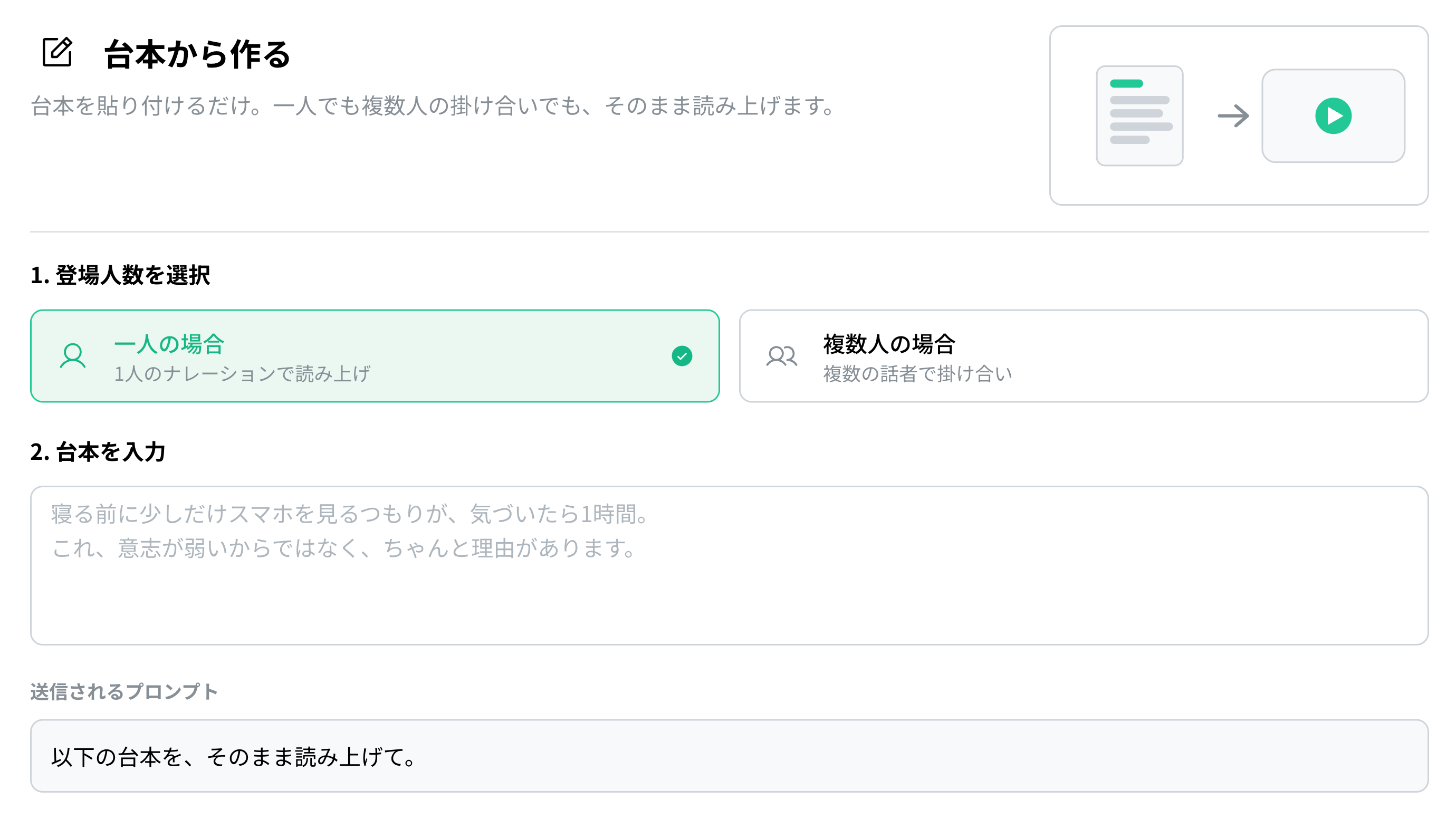Click the edit pencil icon beside 台本から作る
The height and width of the screenshot is (829, 1456).
[x=58, y=52]
